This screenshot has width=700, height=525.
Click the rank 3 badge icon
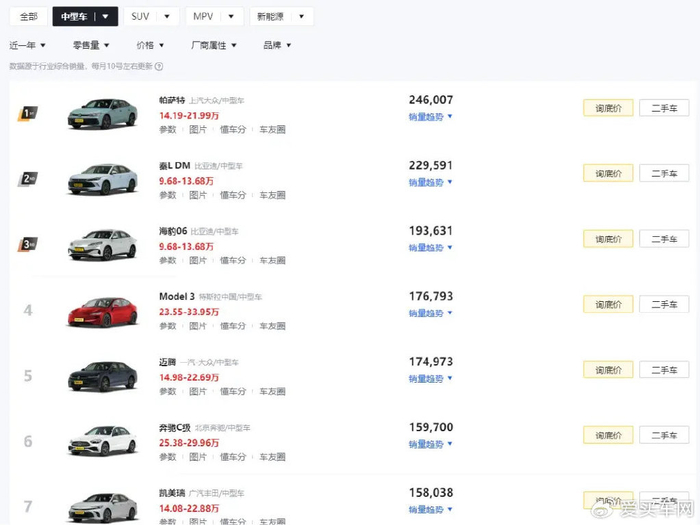click(28, 244)
